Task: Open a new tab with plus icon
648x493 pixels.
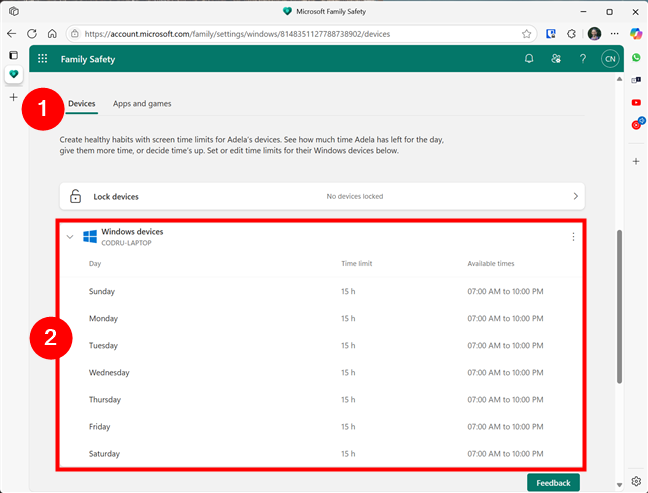Action: click(x=14, y=97)
